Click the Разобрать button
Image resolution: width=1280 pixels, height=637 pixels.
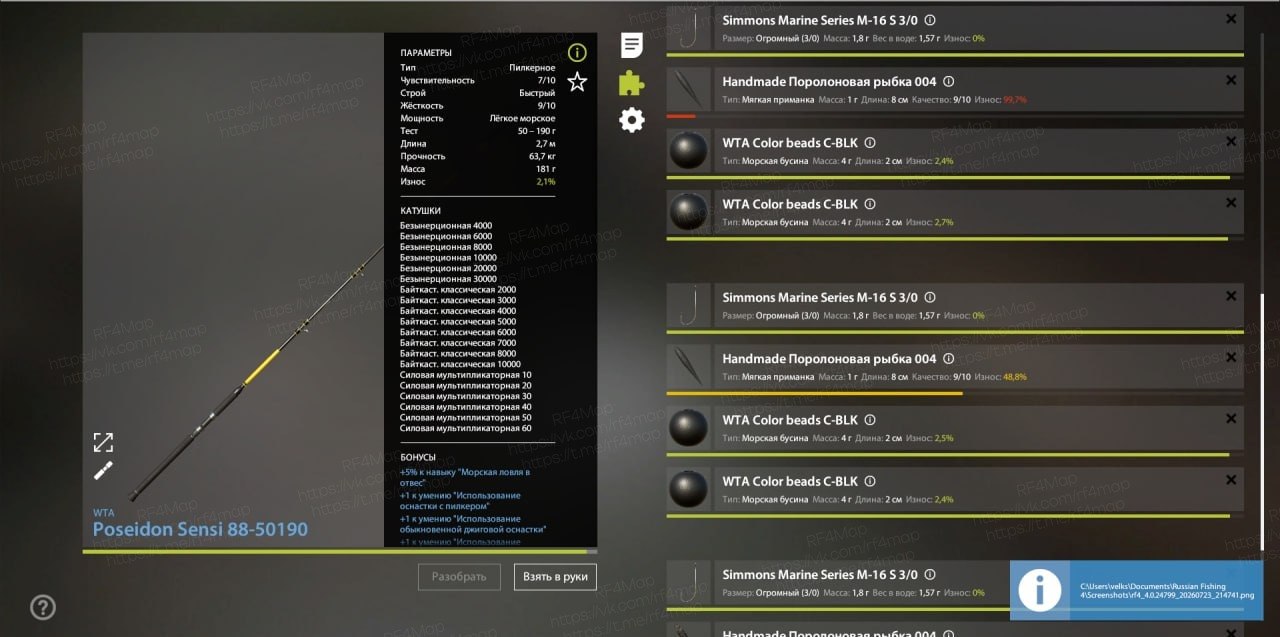pos(459,577)
